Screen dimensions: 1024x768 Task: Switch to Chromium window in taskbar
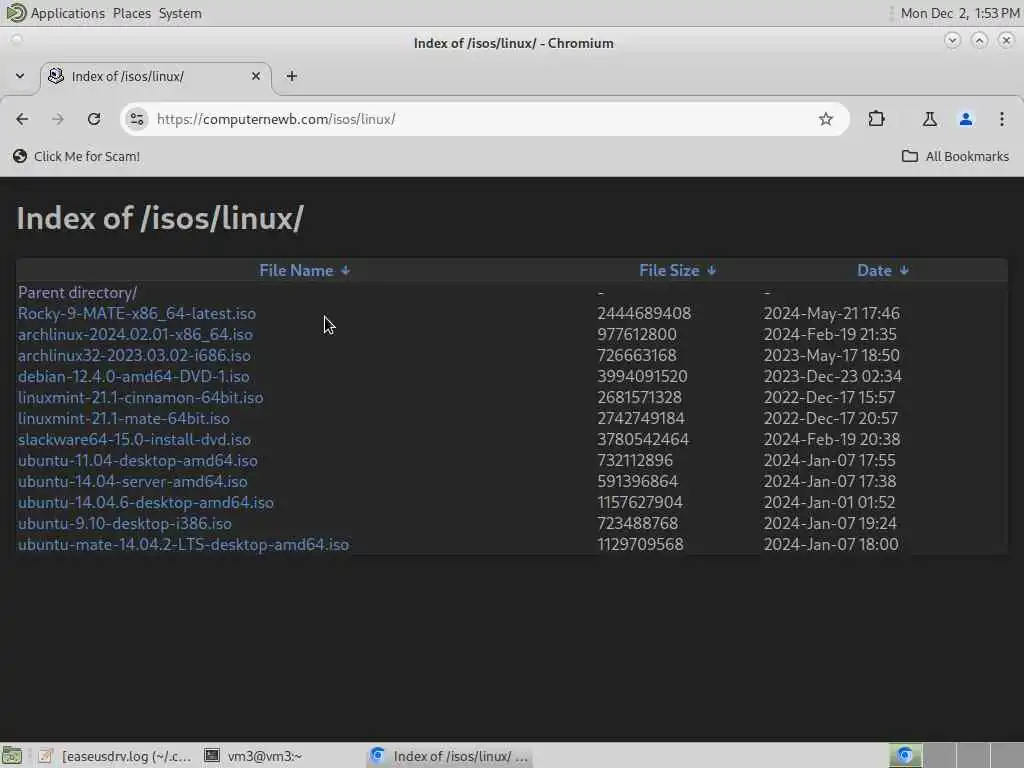click(x=449, y=756)
